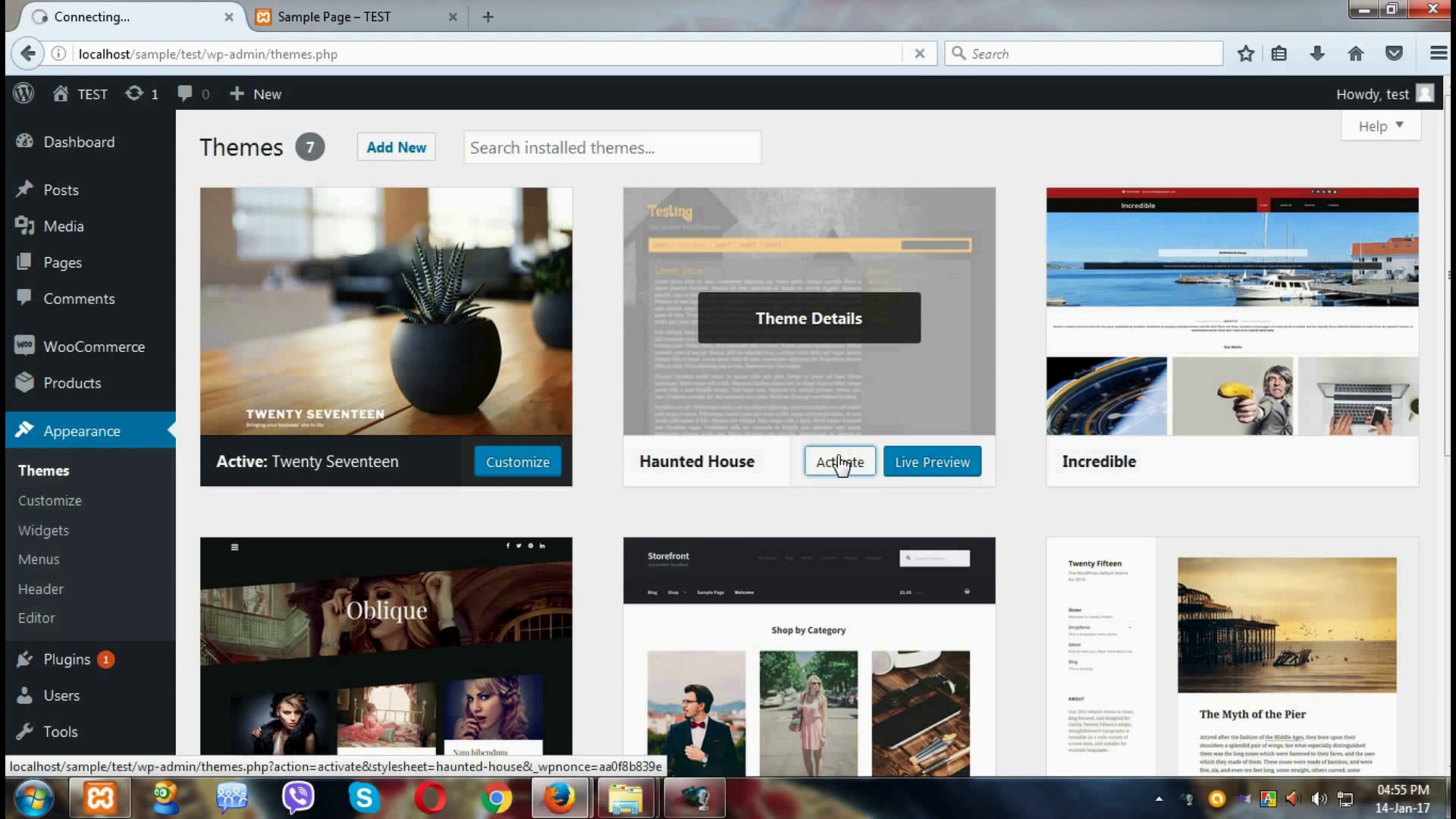Select the Twenty Fifteen theme thumbnail
The image size is (1456, 819).
[1232, 657]
